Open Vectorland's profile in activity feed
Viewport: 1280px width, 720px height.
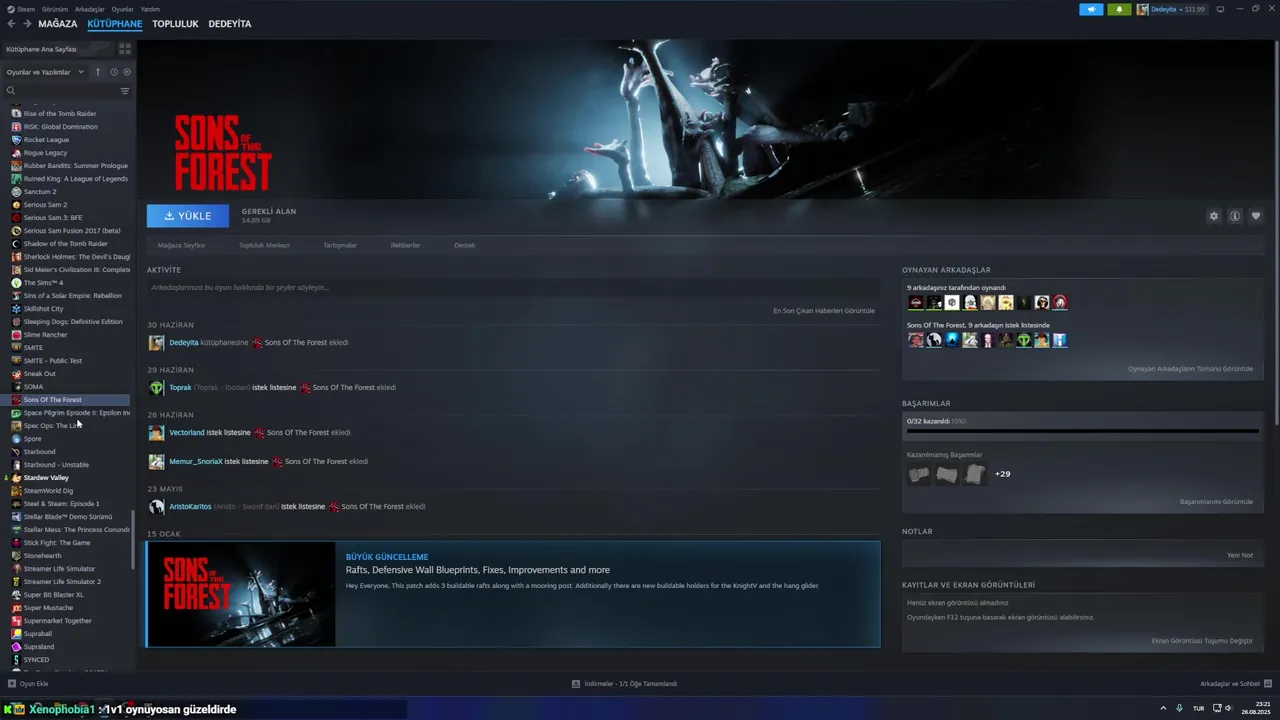pos(187,433)
